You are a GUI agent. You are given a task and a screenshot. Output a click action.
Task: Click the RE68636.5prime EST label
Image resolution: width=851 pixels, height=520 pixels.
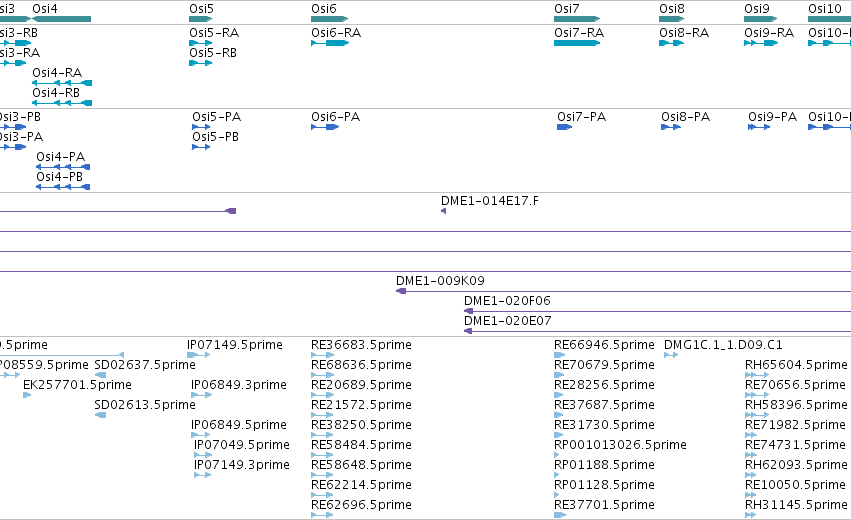[361, 365]
